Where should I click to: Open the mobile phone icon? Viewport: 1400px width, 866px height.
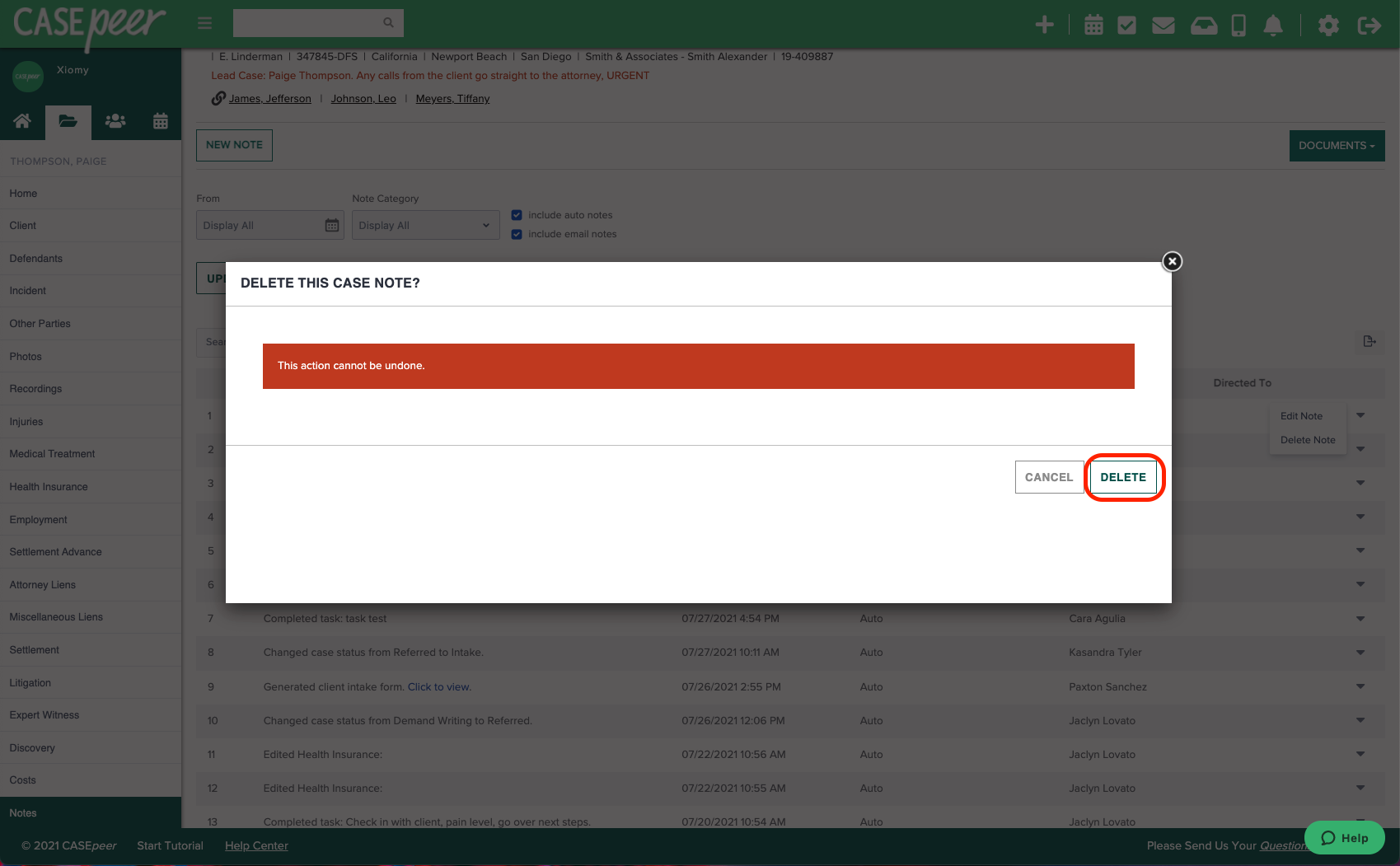tap(1238, 25)
